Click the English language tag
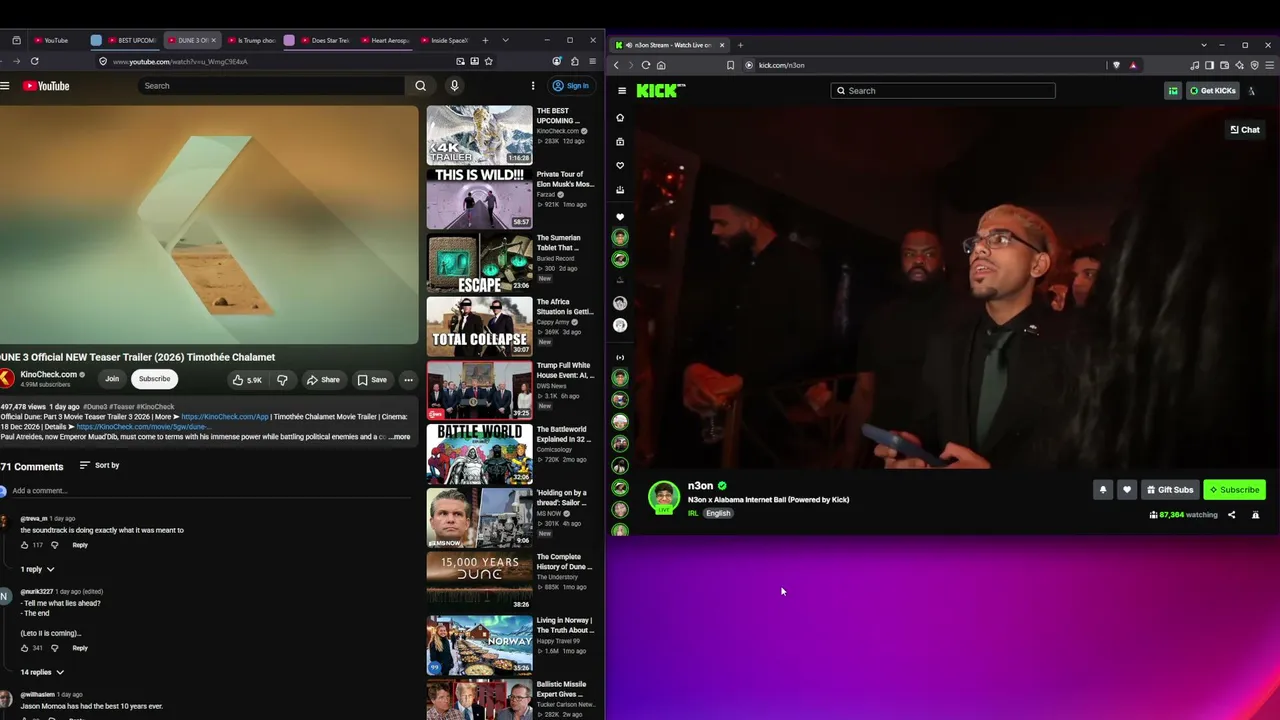Image resolution: width=1280 pixels, height=720 pixels. (x=718, y=514)
